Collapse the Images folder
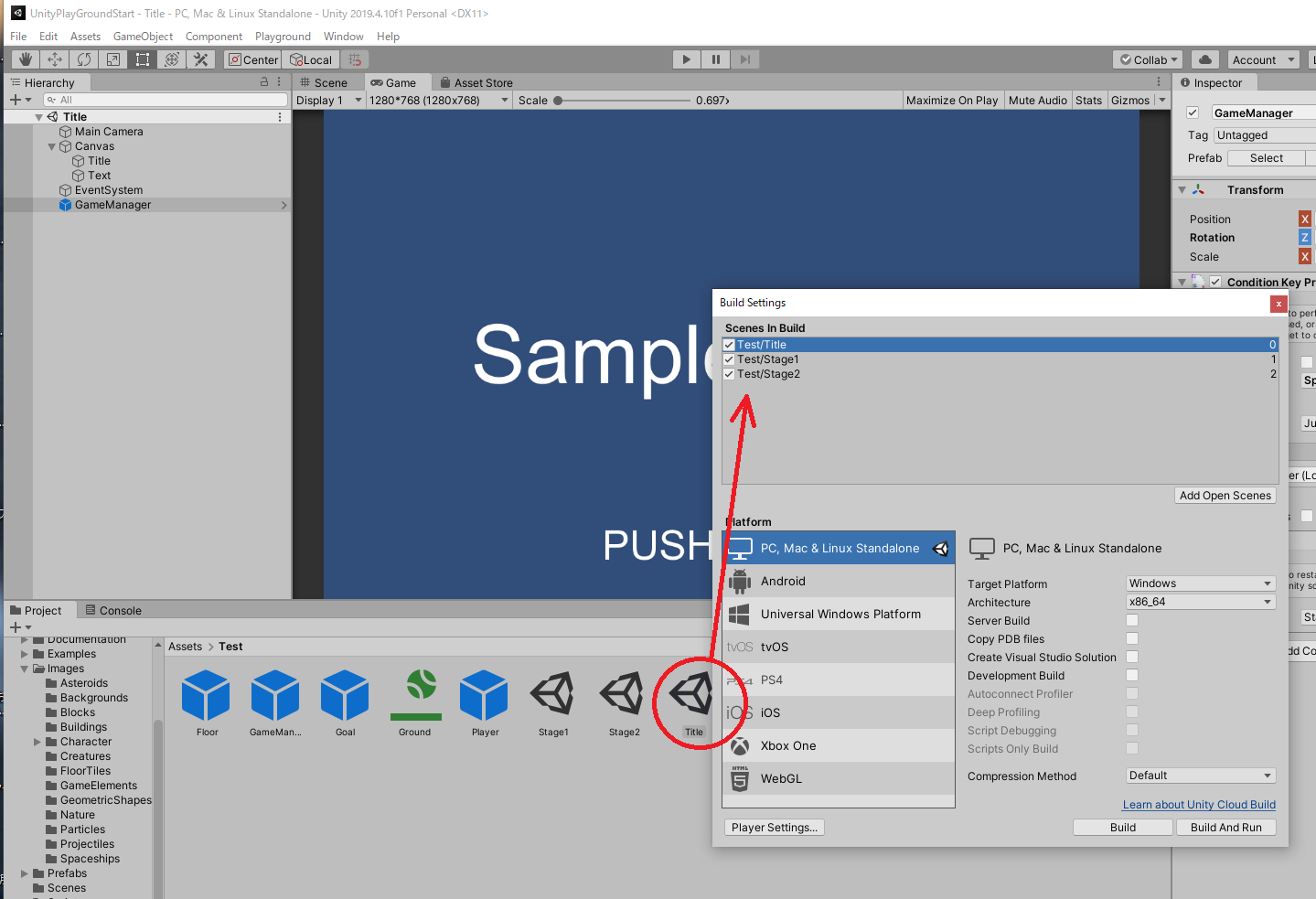 (25, 669)
